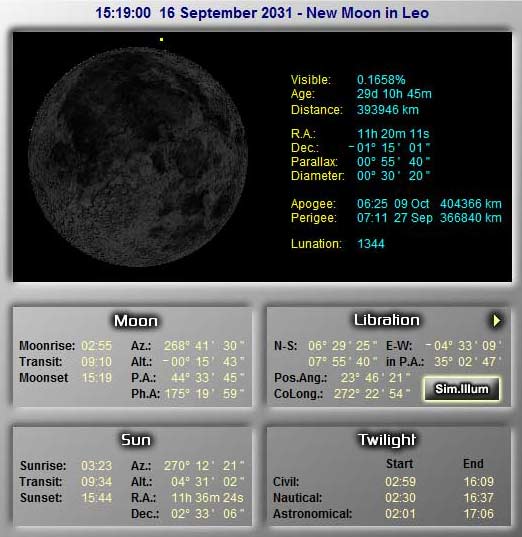Click the Sunset time 15:44
Image resolution: width=522 pixels, height=537 pixels.
(96, 498)
